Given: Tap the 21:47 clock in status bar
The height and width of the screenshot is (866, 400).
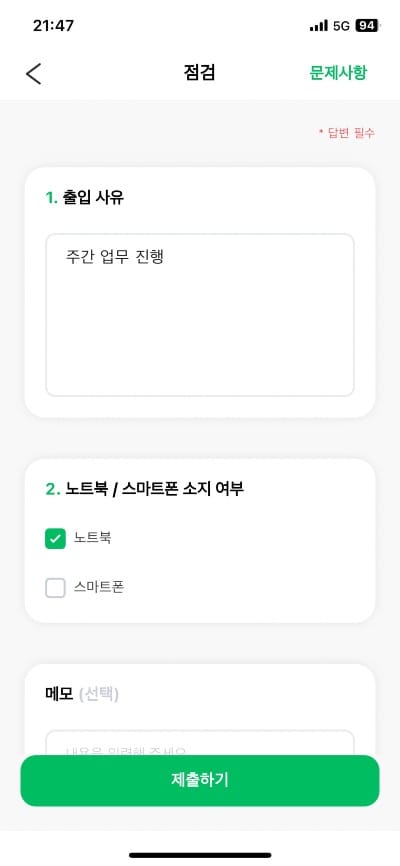Looking at the screenshot, I should click(x=53, y=26).
